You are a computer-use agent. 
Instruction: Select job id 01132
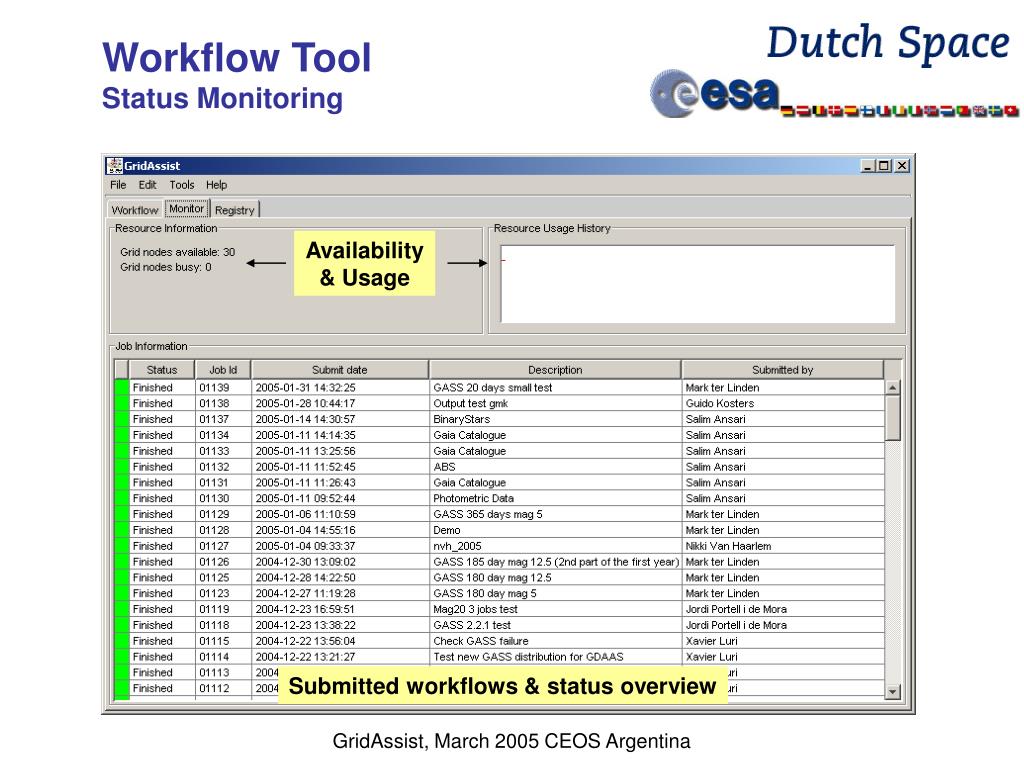click(x=223, y=467)
